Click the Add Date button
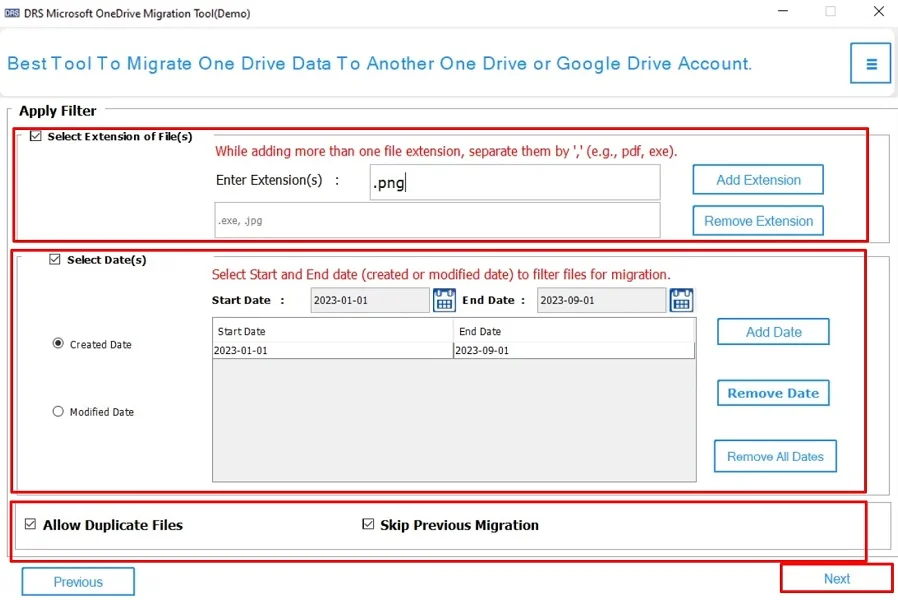This screenshot has height=600, width=898. point(772,331)
